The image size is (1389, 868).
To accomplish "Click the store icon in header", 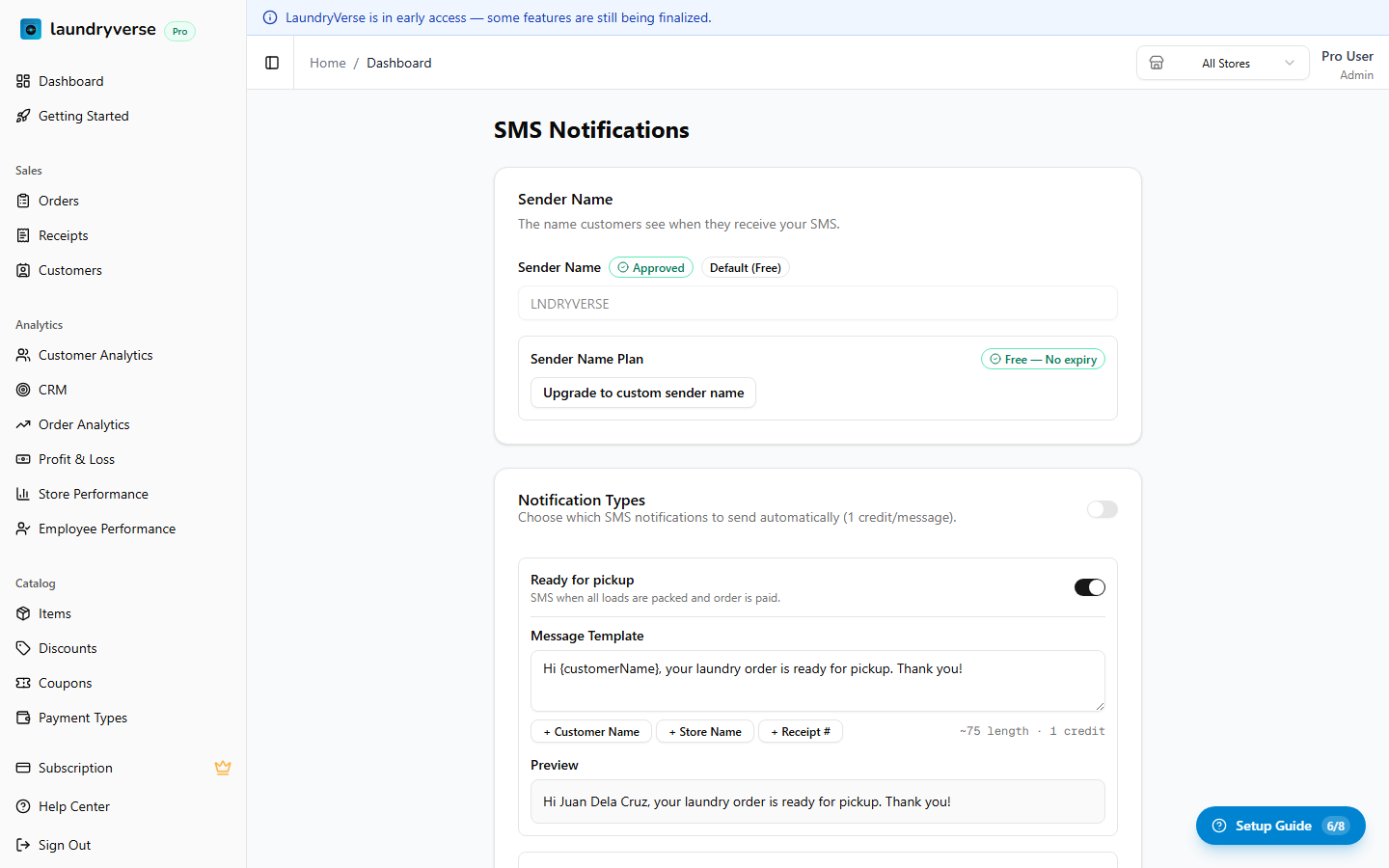I will (1157, 63).
